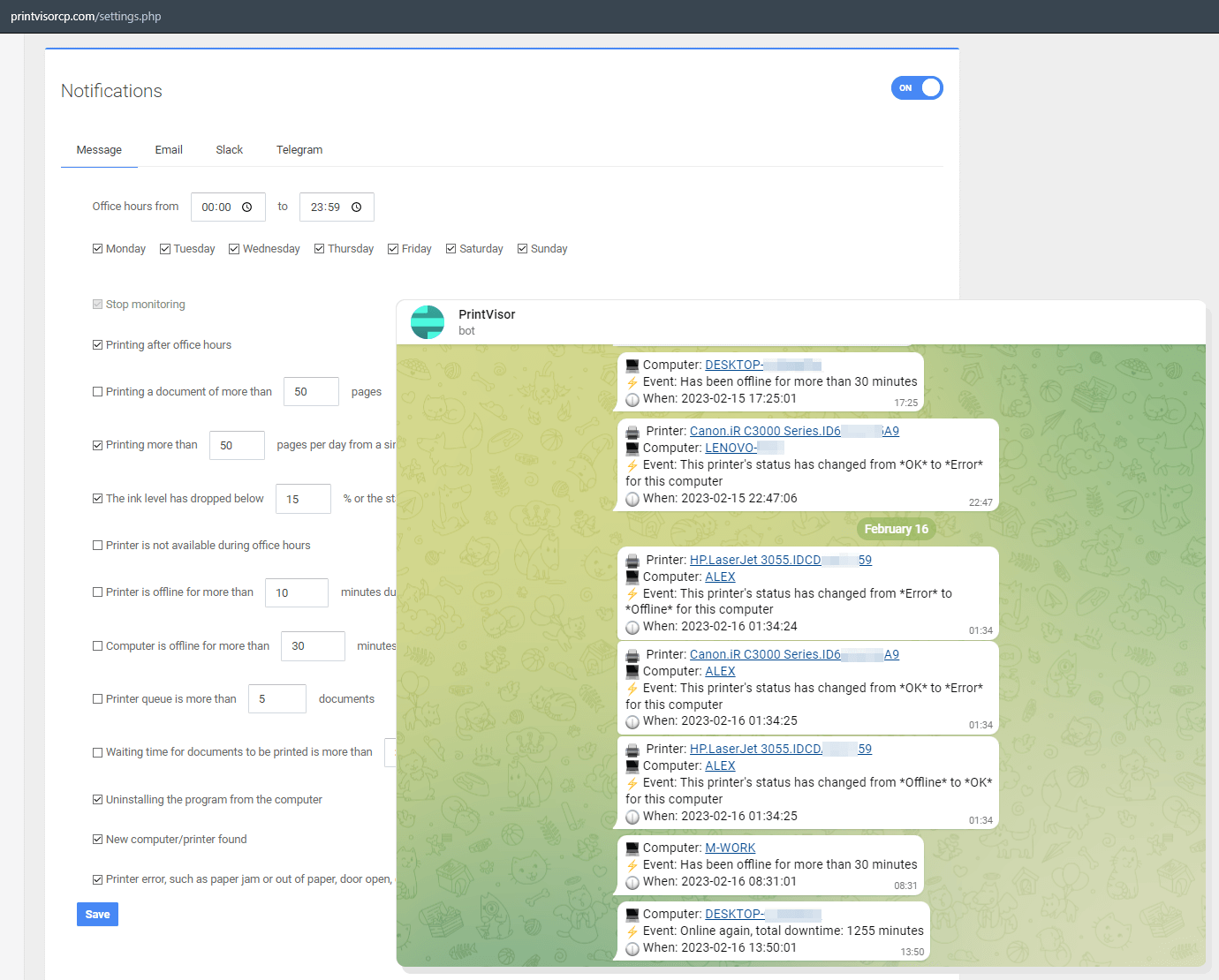
Task: Turn off the Notifications ON switch
Action: (917, 88)
